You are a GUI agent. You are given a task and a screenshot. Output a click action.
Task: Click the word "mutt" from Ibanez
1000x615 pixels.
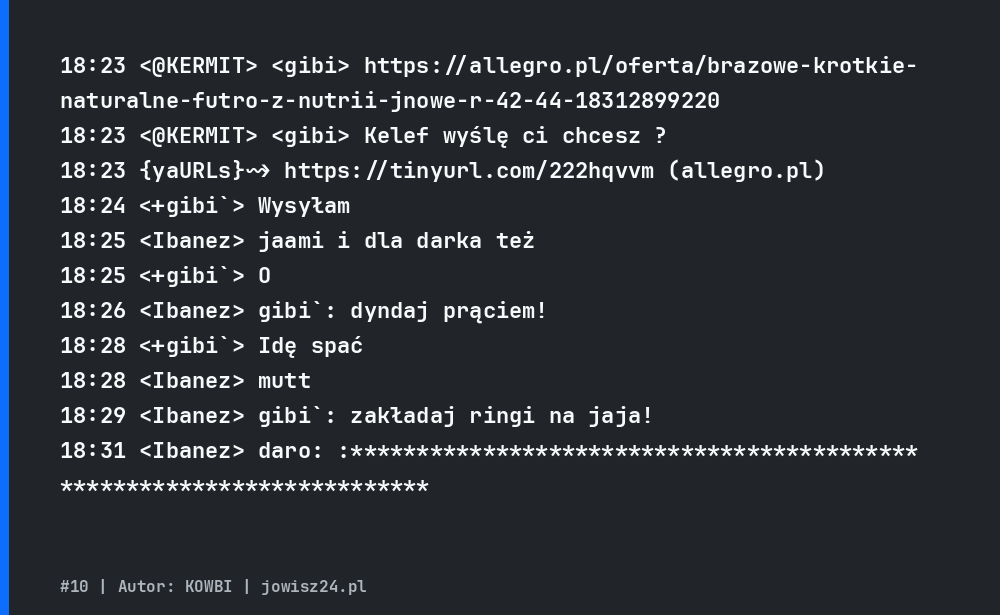tap(284, 381)
